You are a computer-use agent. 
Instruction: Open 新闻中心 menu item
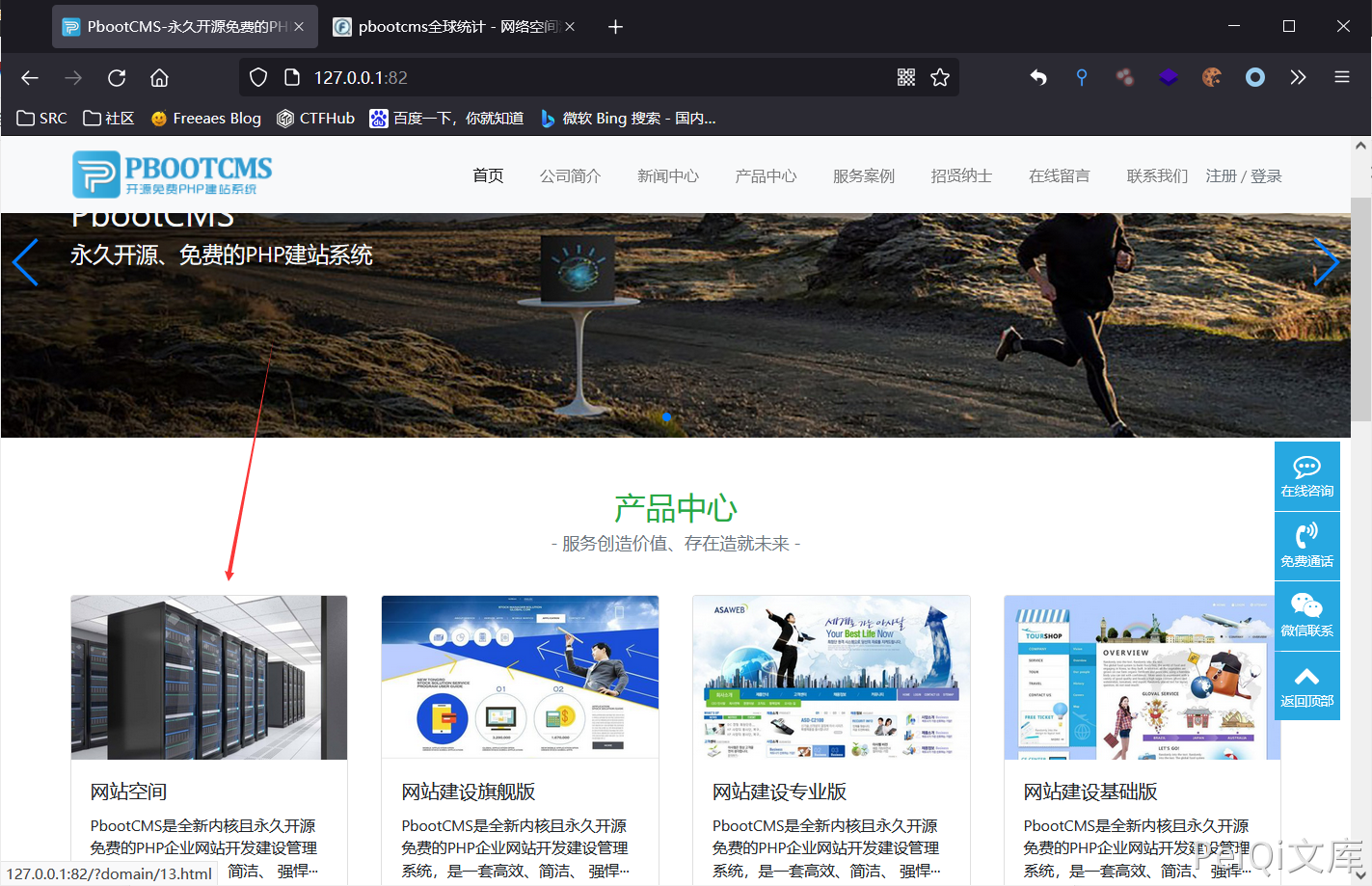tap(668, 175)
